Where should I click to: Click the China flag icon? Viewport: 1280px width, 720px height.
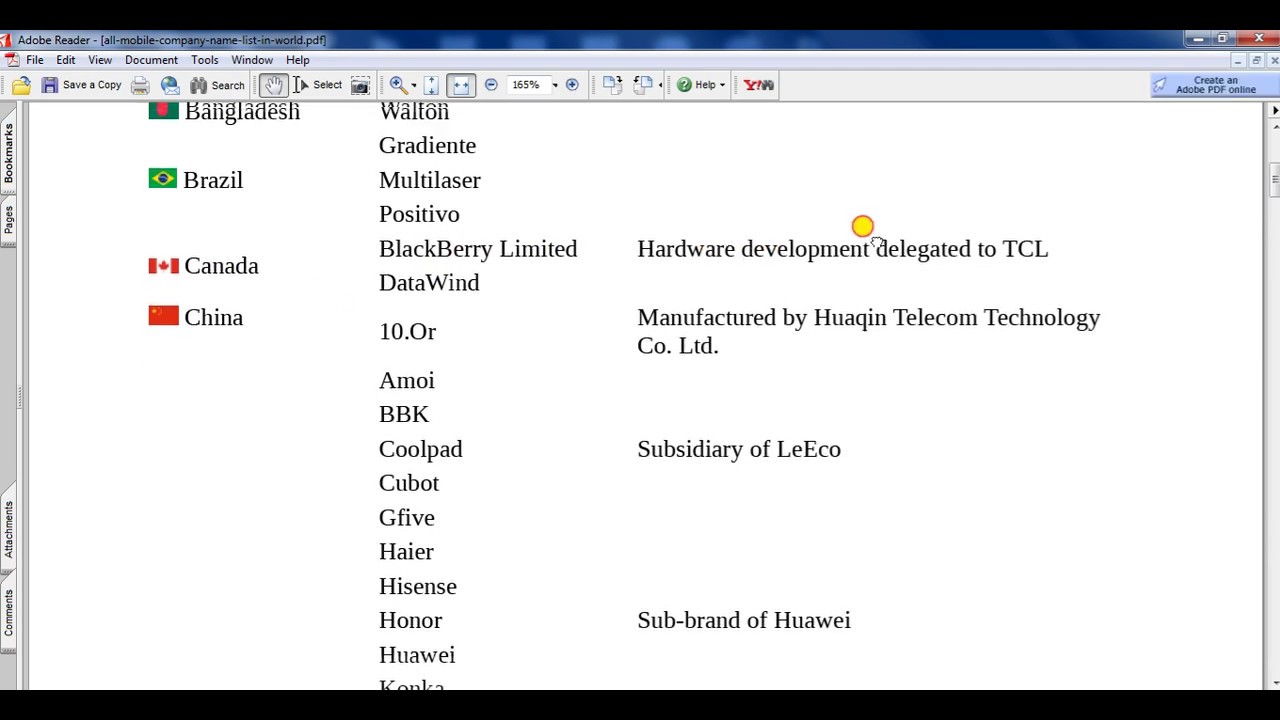pos(164,316)
